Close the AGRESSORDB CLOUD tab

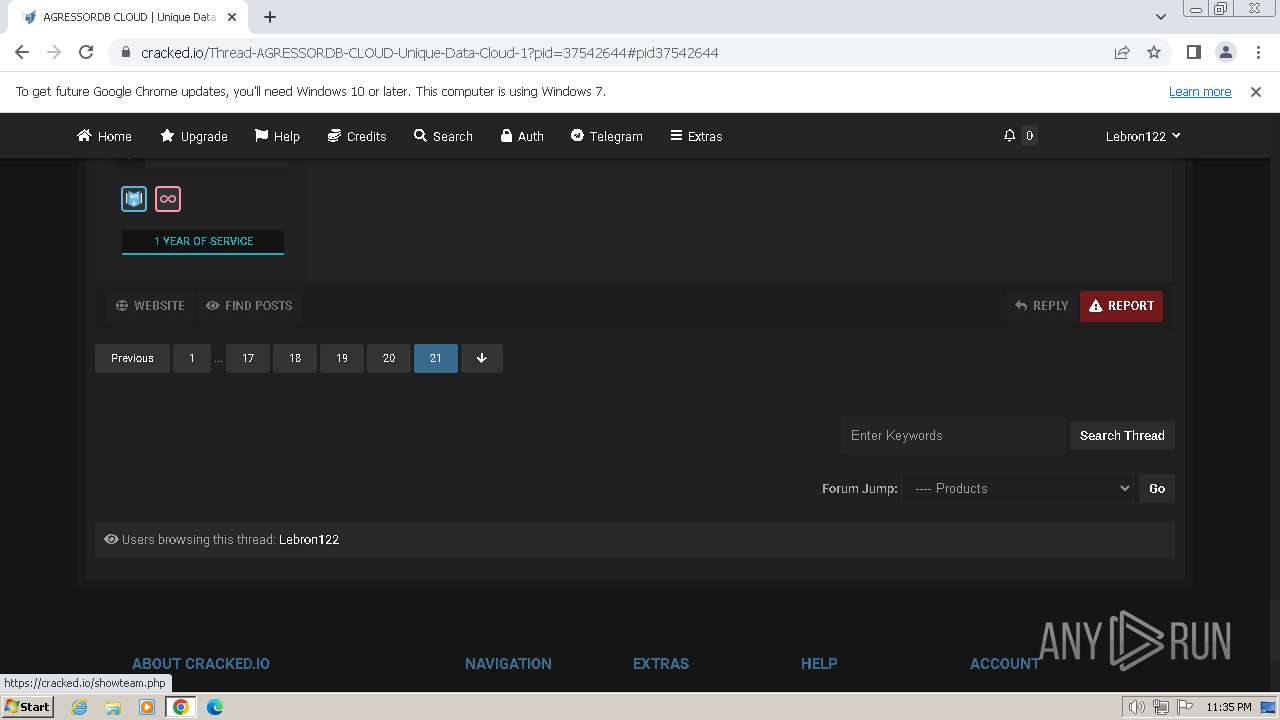(233, 17)
